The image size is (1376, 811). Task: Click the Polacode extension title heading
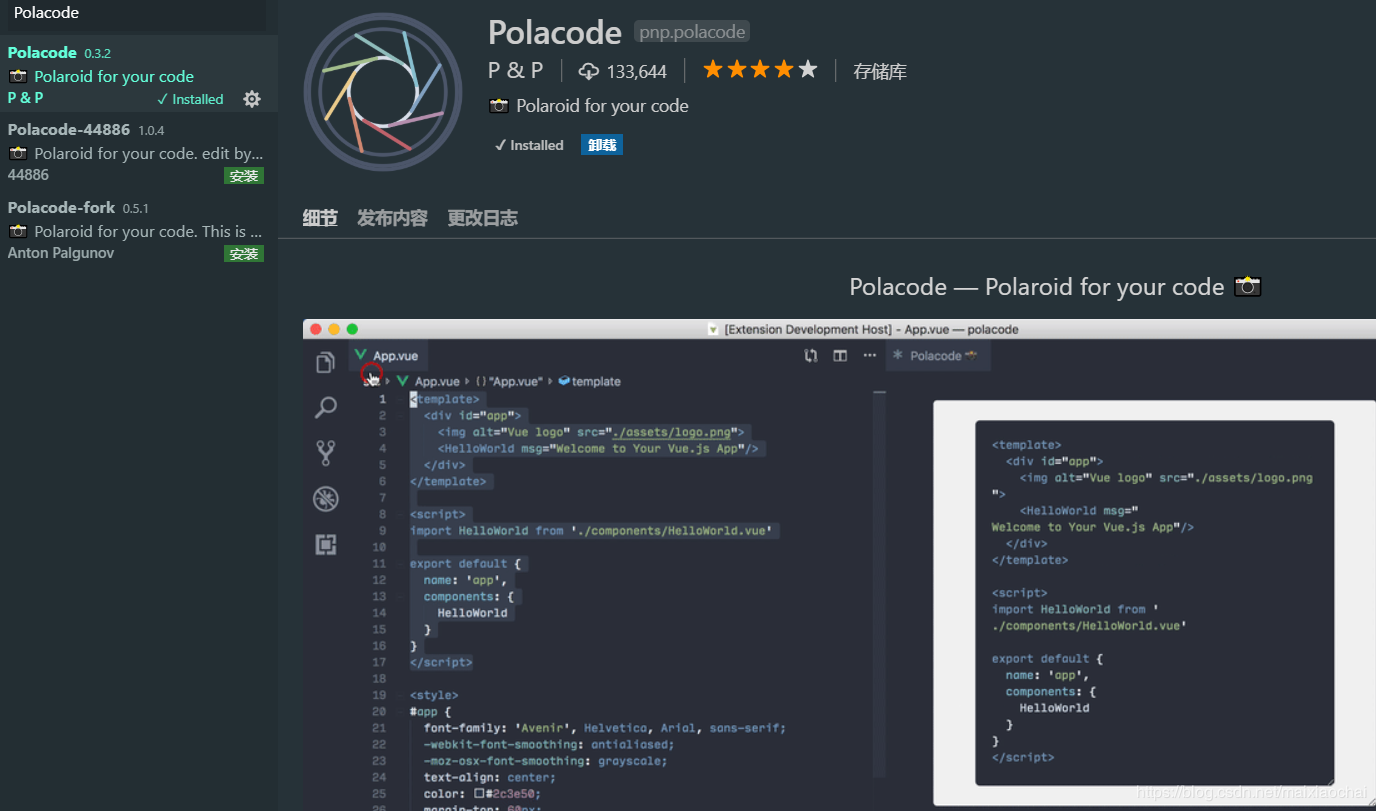[555, 32]
